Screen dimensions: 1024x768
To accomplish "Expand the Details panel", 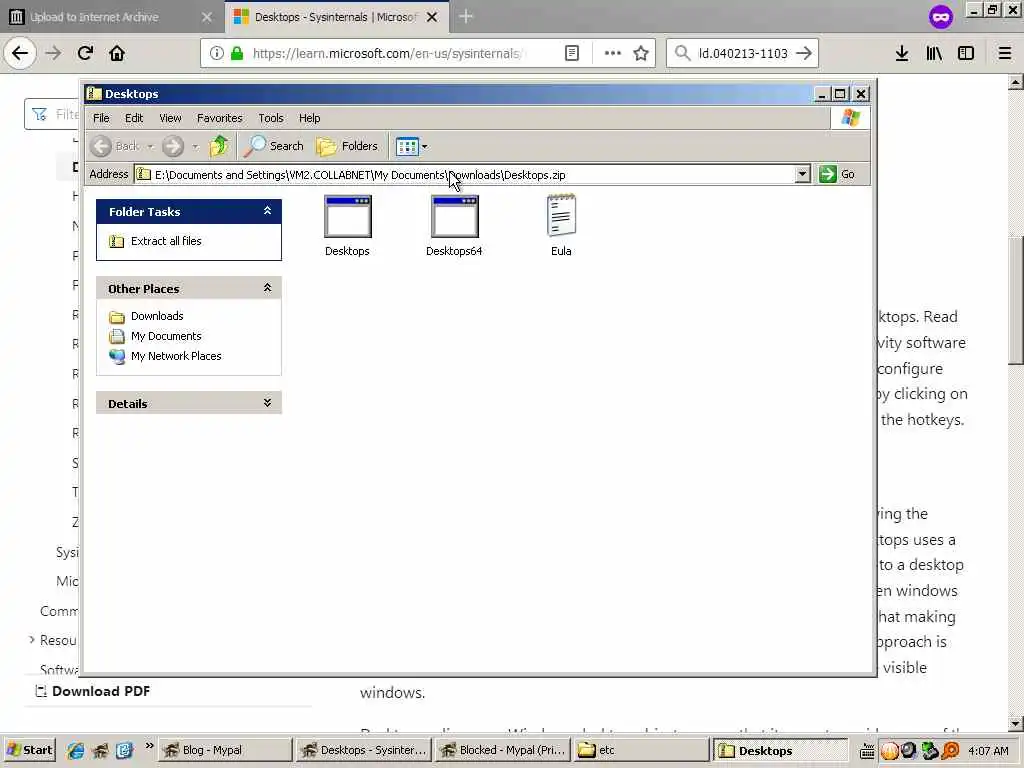I will (x=267, y=403).
